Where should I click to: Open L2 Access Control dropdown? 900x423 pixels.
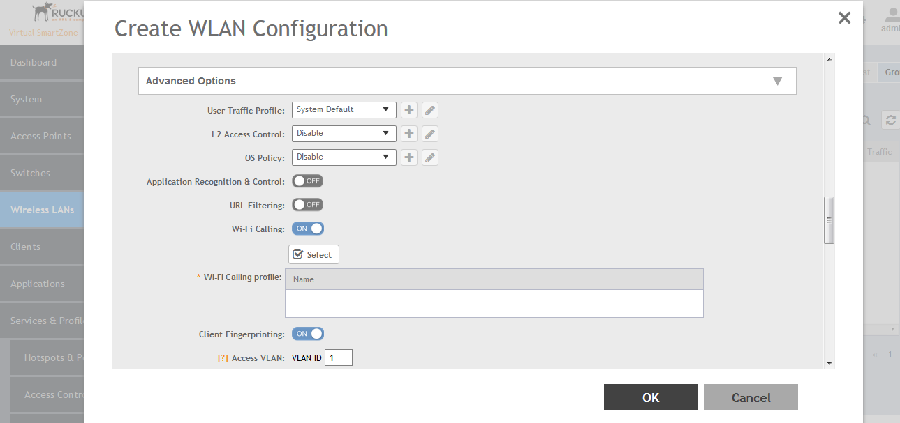(342, 133)
